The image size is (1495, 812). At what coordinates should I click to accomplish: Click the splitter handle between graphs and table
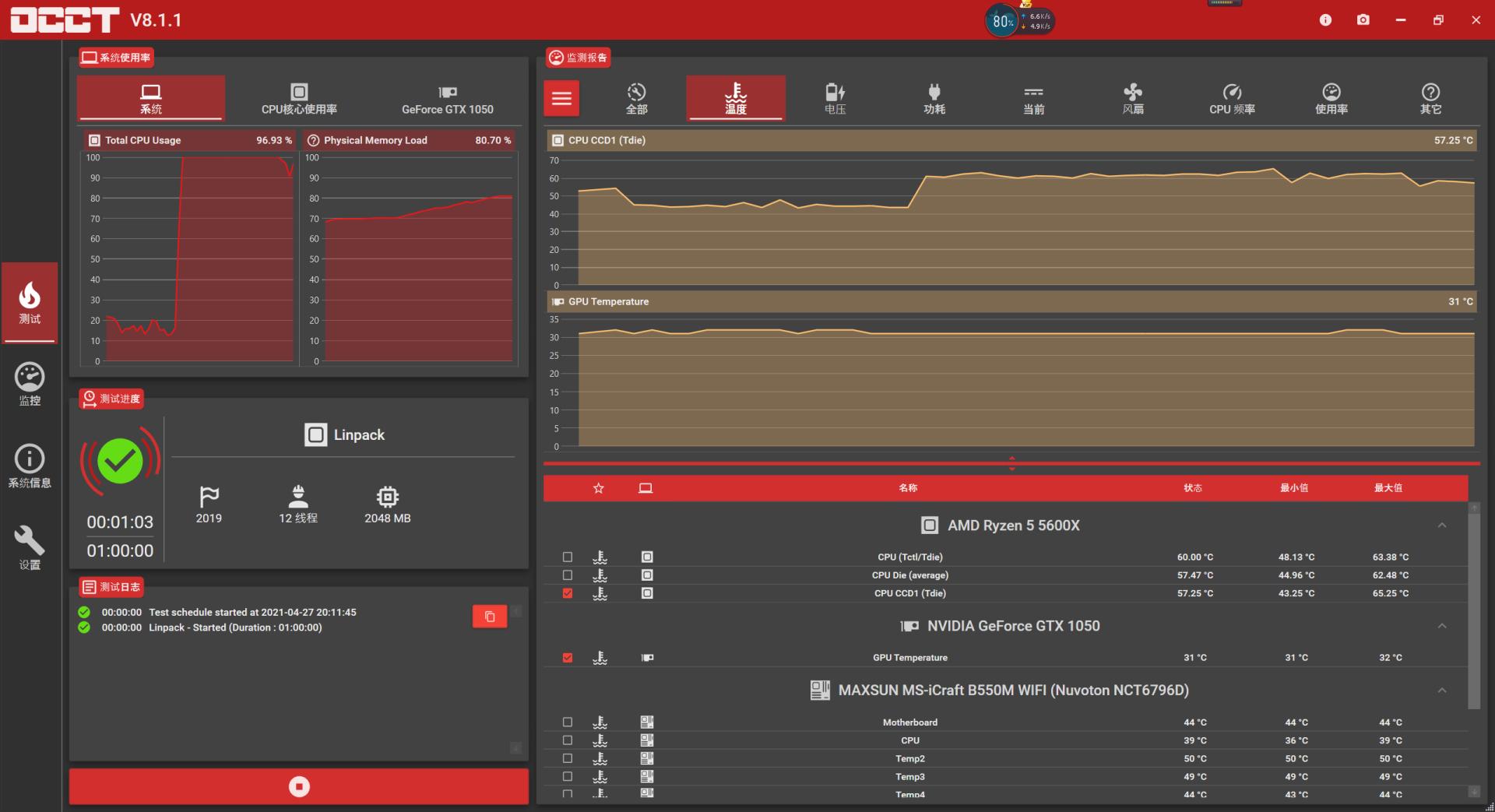pos(1011,463)
